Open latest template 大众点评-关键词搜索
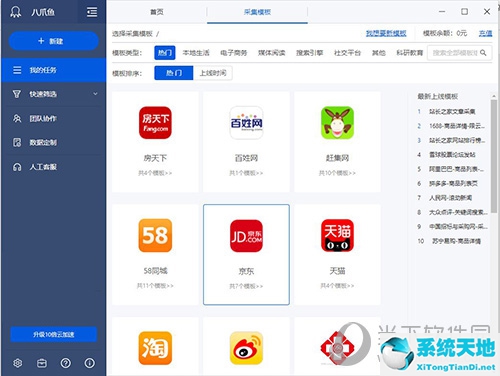 coord(458,212)
